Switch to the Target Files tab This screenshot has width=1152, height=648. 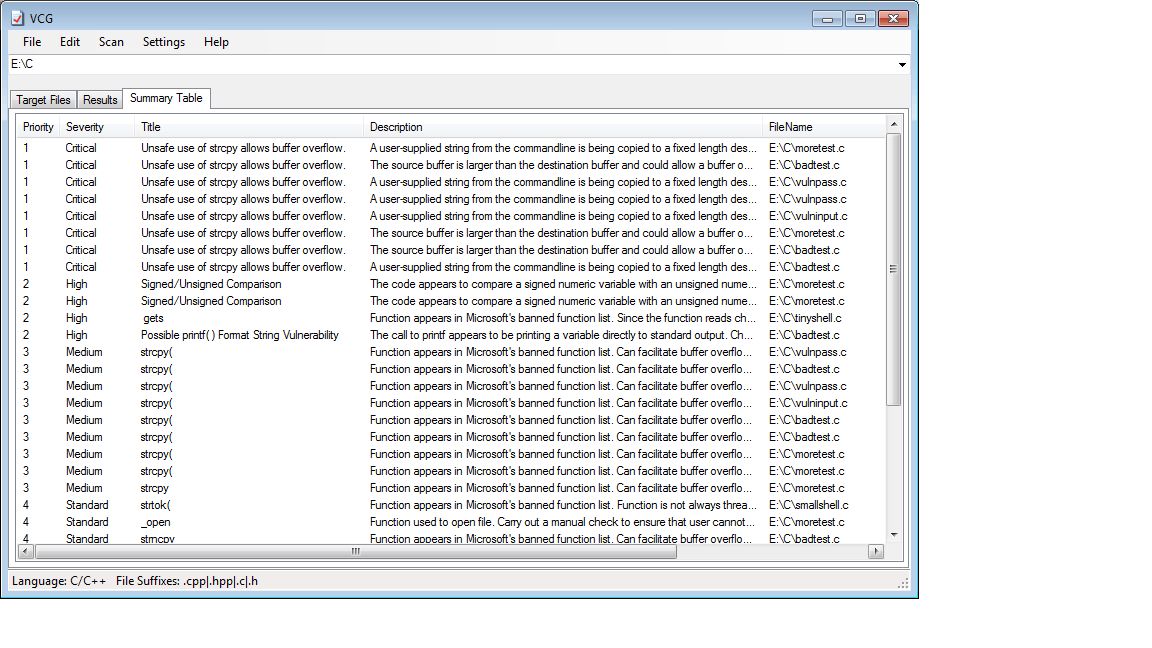pyautogui.click(x=42, y=99)
